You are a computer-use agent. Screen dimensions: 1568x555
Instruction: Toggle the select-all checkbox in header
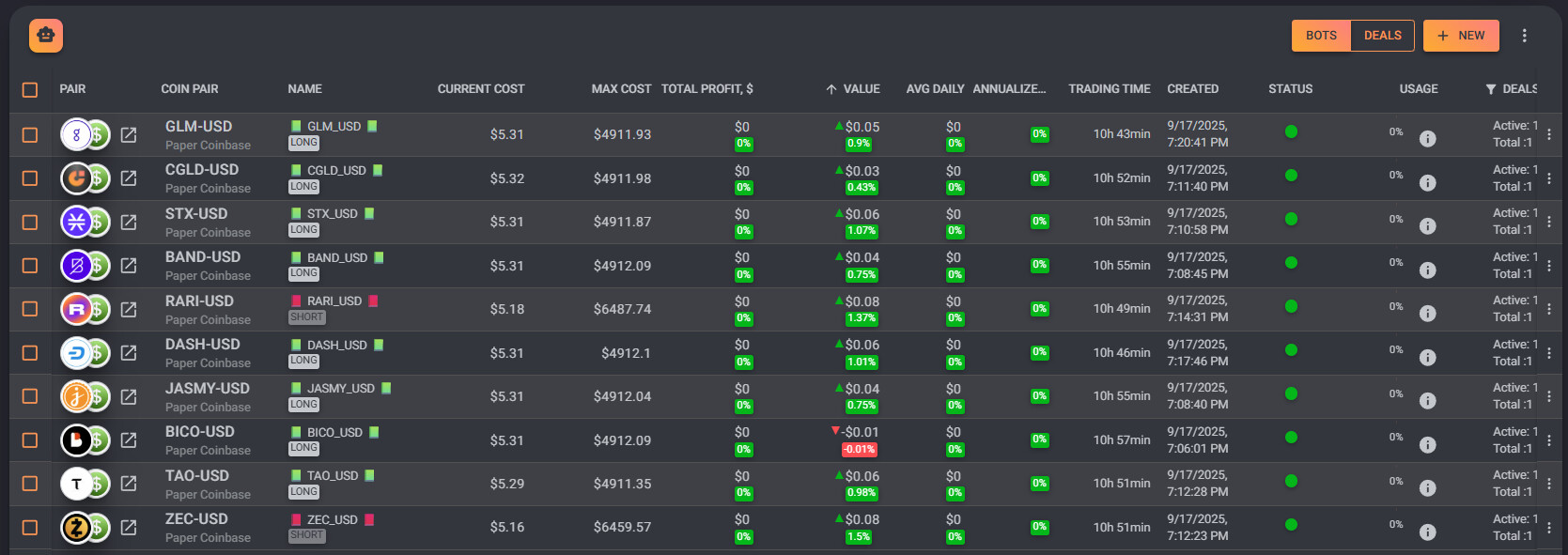pos(30,90)
